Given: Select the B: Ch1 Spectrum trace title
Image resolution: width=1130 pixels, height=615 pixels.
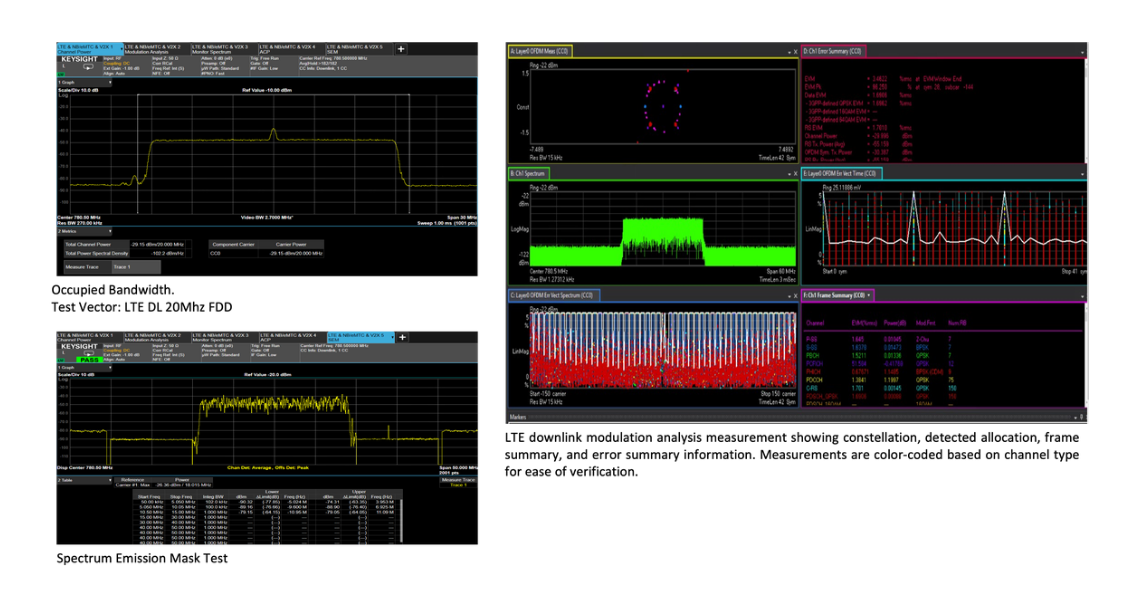Looking at the screenshot, I should [x=530, y=174].
